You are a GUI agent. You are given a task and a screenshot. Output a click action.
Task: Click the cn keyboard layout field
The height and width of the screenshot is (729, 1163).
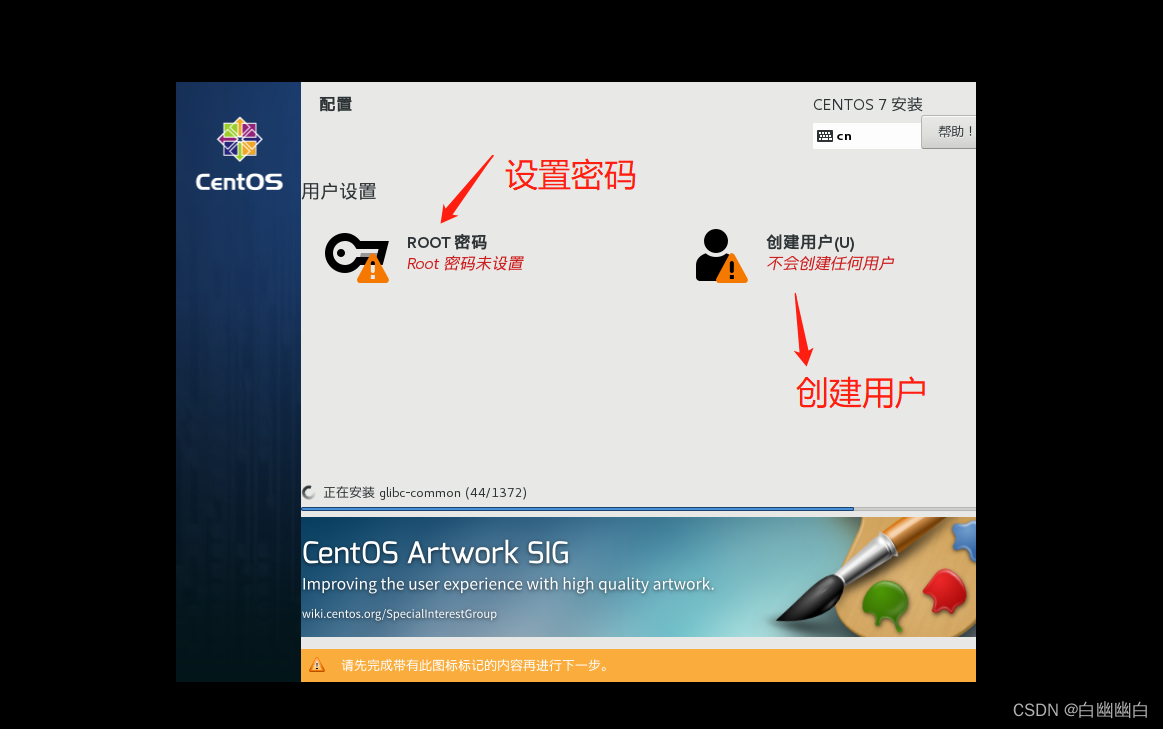866,136
